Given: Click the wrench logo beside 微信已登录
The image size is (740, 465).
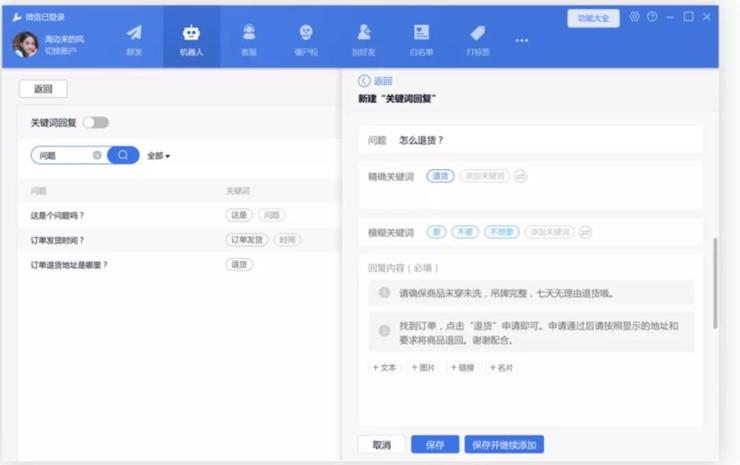Looking at the screenshot, I should point(17,17).
